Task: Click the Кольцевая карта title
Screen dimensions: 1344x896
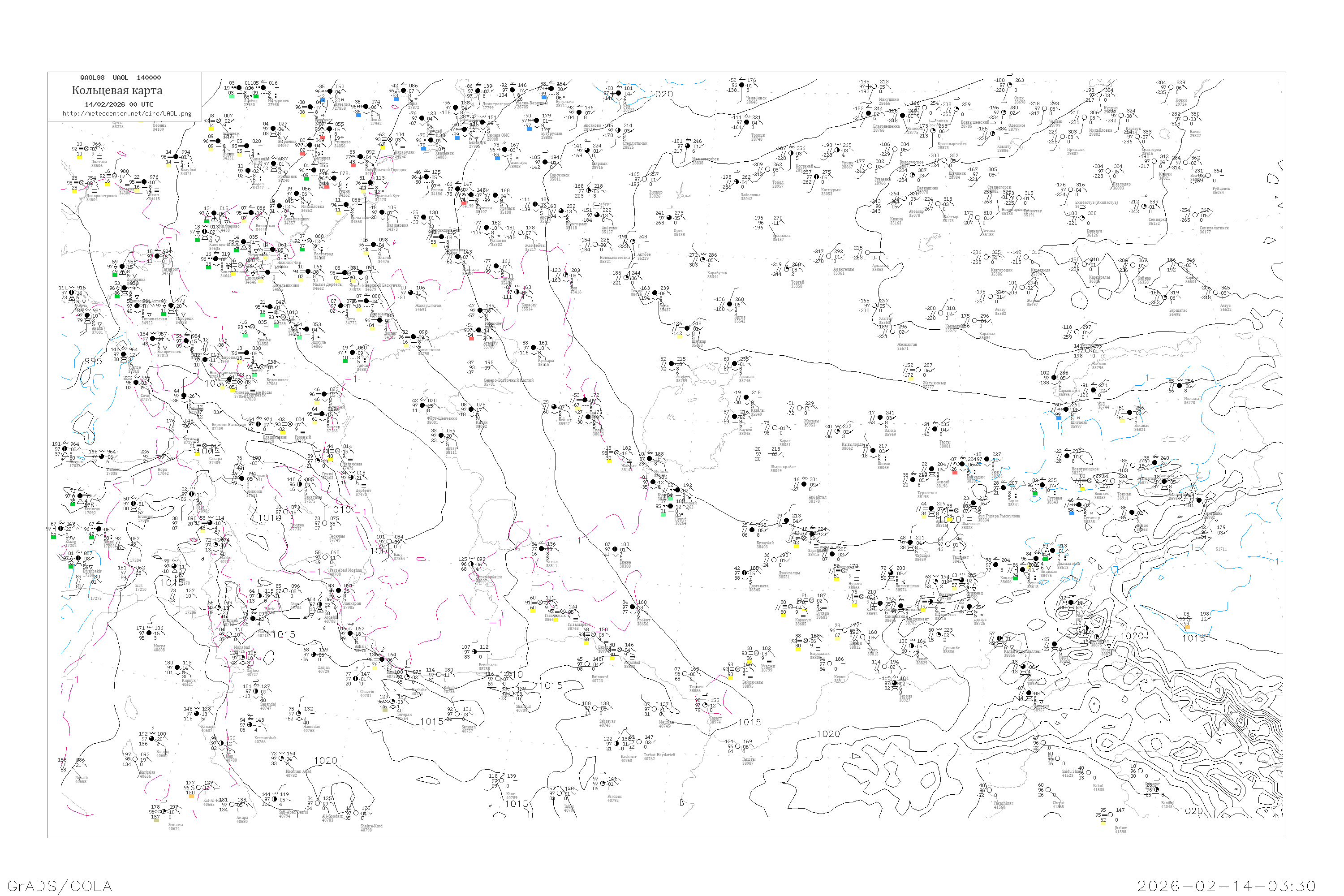Action: [x=117, y=90]
